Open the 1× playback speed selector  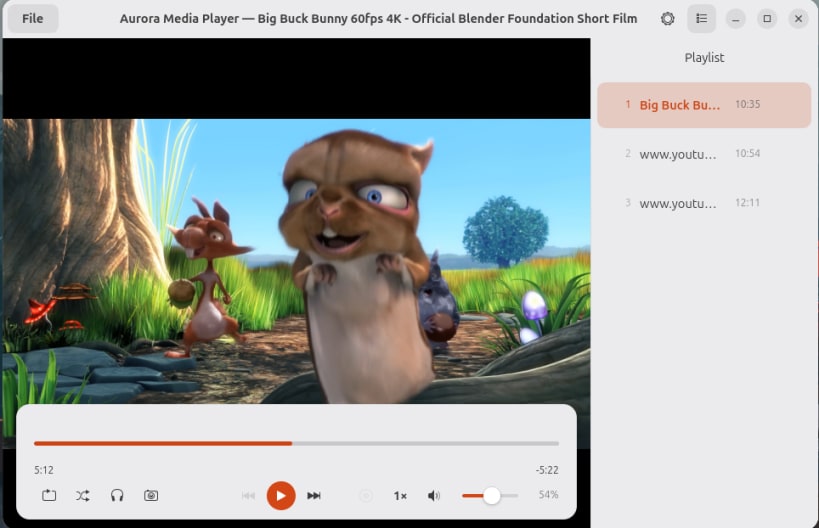tap(400, 495)
